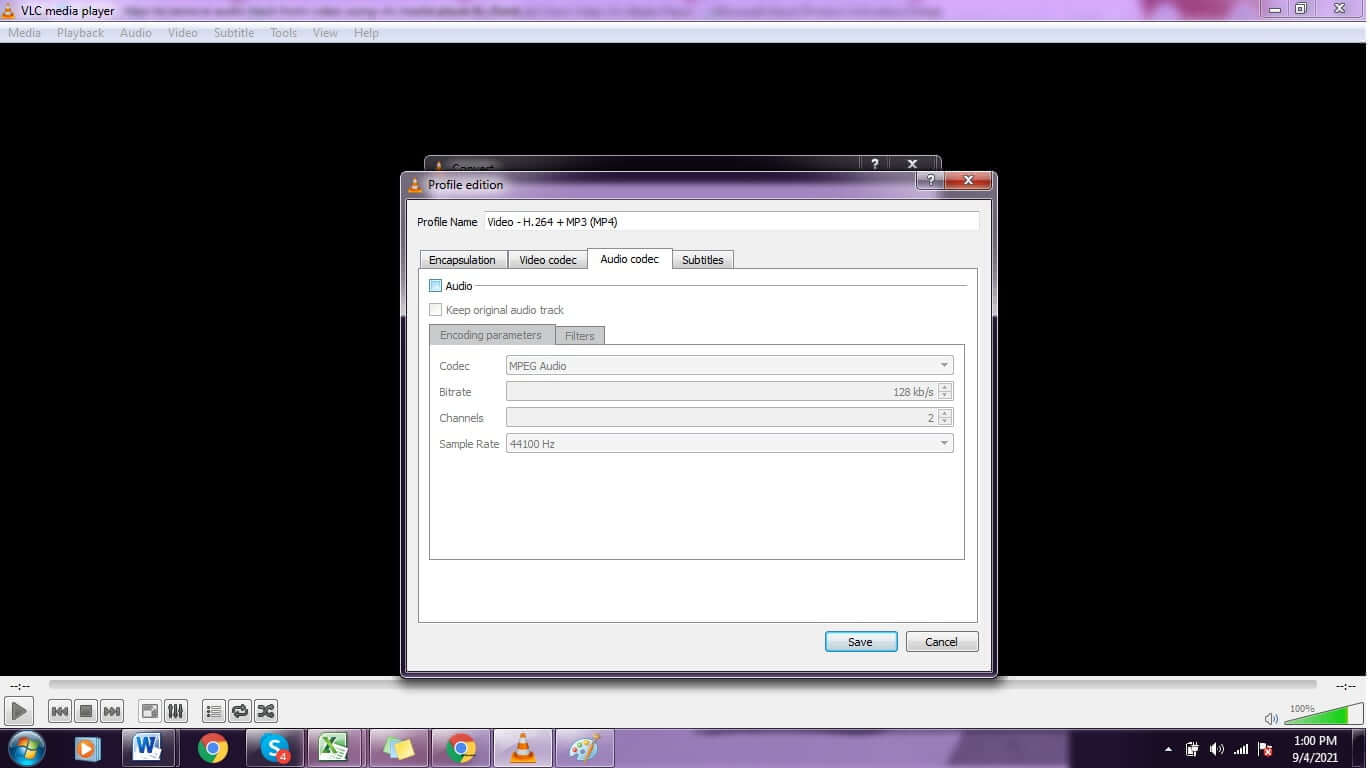The height and width of the screenshot is (768, 1370).
Task: Click elapsed time label at left
Action: pos(19,686)
